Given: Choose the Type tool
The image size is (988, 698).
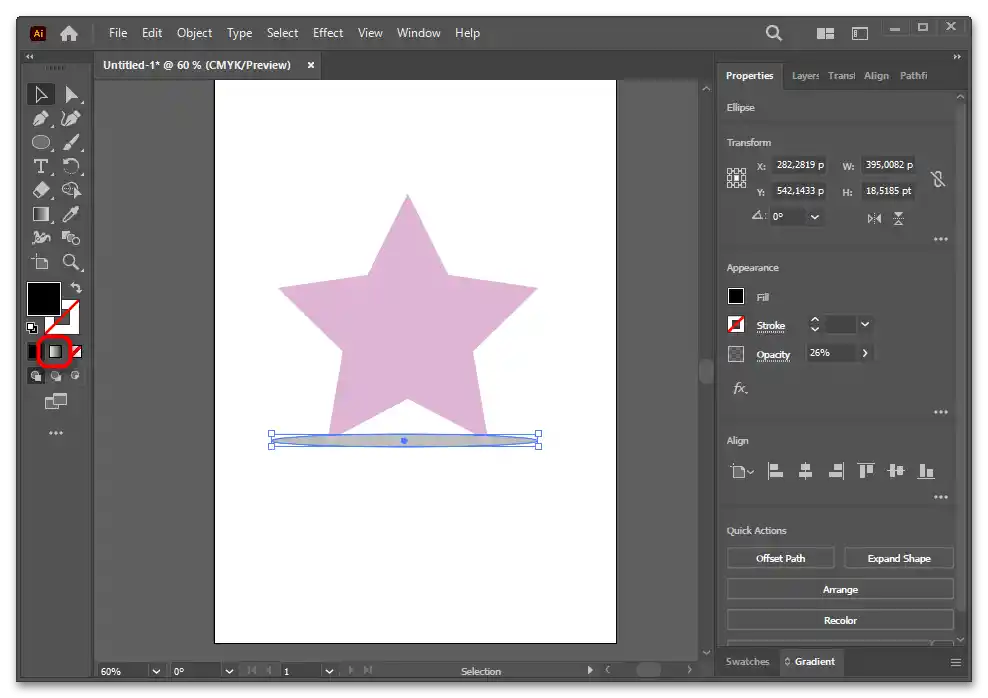Looking at the screenshot, I should [41, 167].
